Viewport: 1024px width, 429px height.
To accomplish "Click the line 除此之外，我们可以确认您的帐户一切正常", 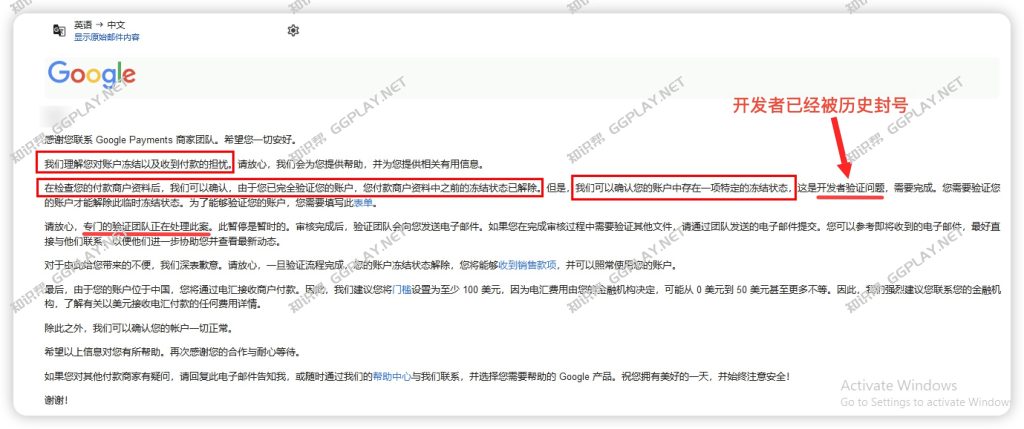I will click(x=138, y=328).
